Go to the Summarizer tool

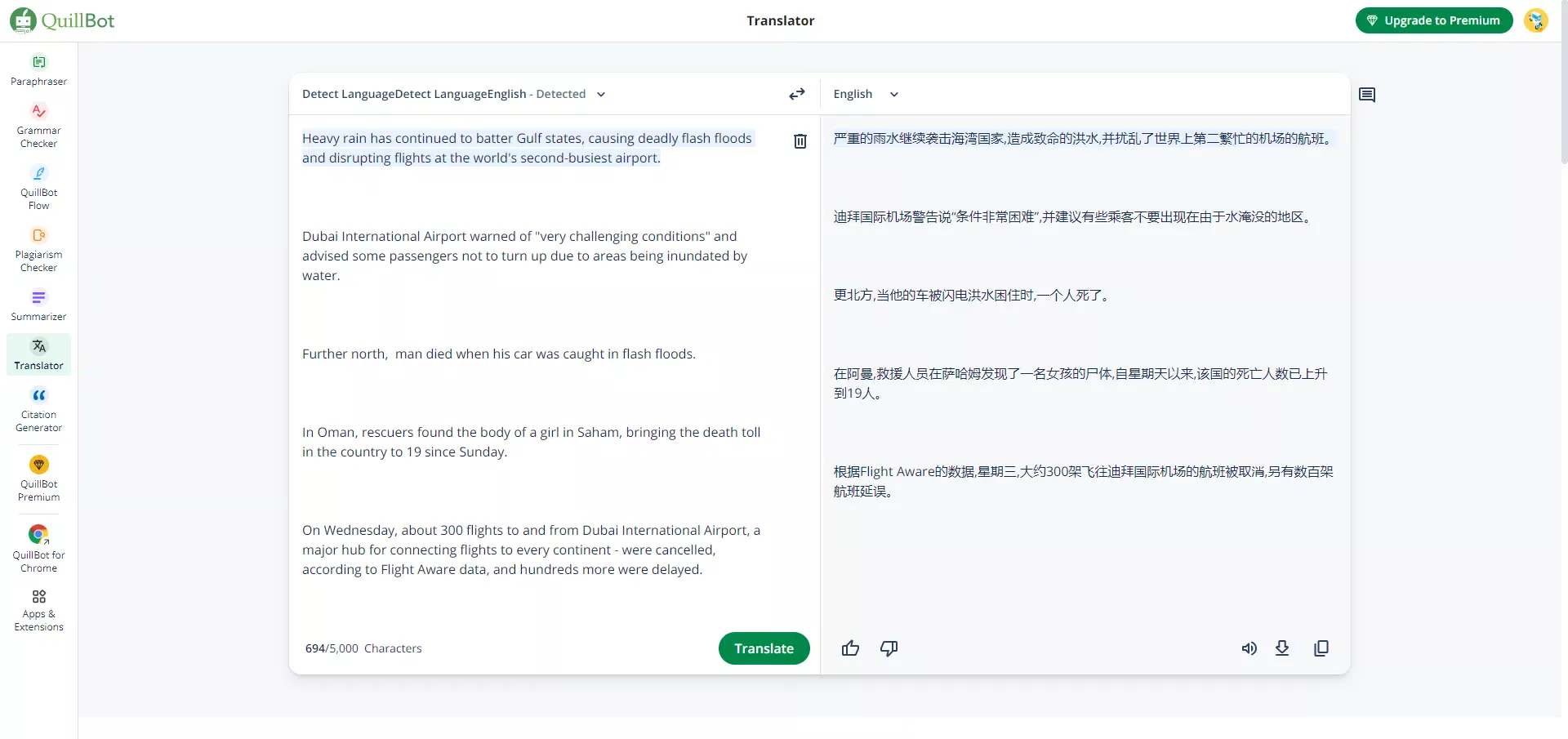point(38,305)
